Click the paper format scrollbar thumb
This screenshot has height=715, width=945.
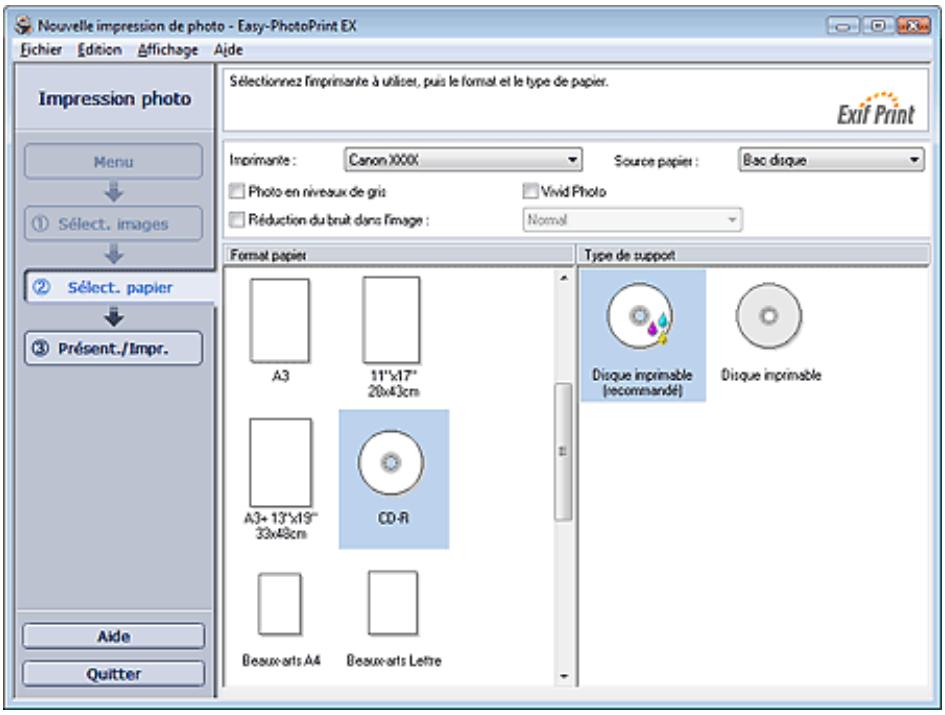(x=563, y=452)
